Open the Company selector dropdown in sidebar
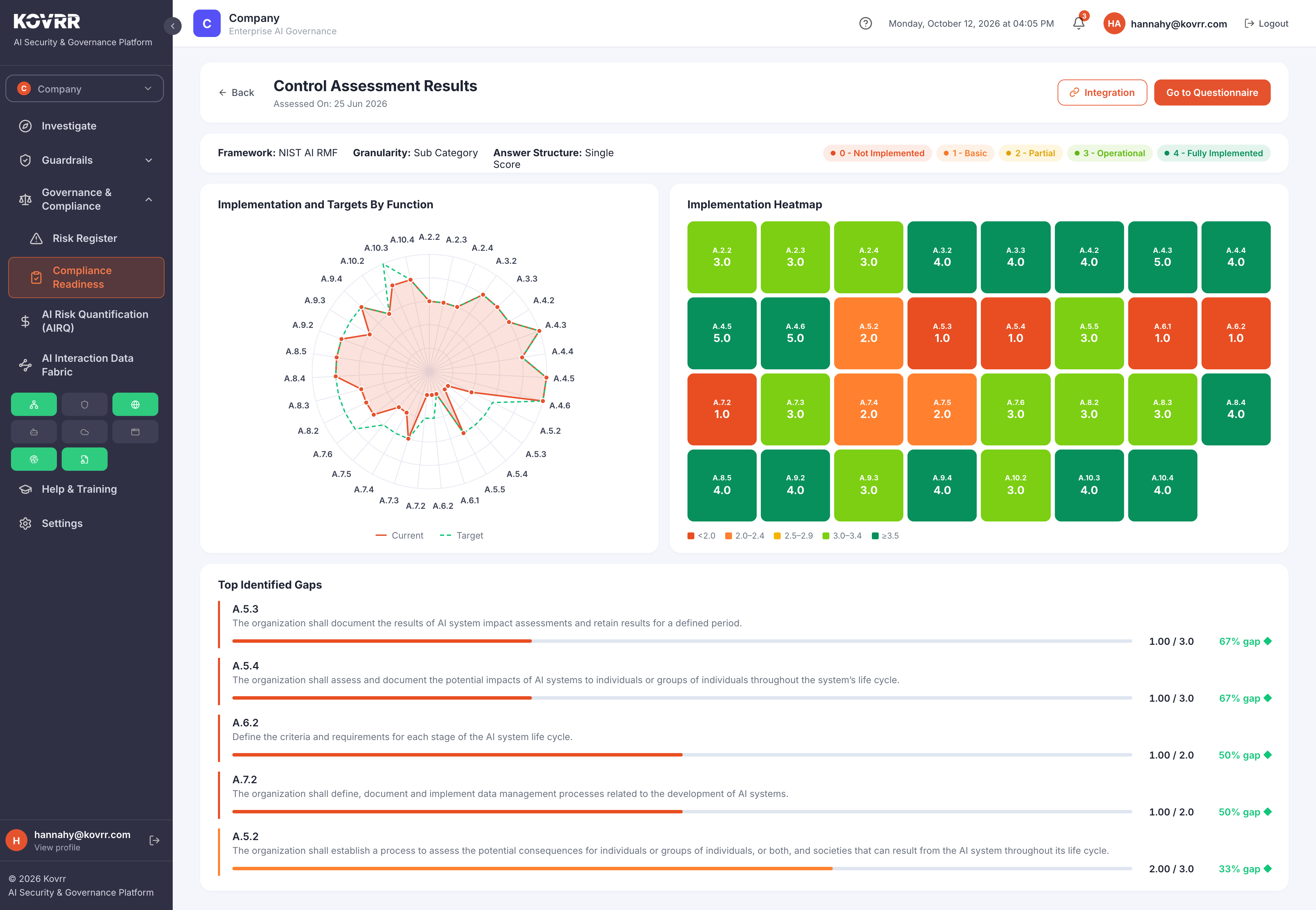Viewport: 1316px width, 910px height. click(x=84, y=89)
